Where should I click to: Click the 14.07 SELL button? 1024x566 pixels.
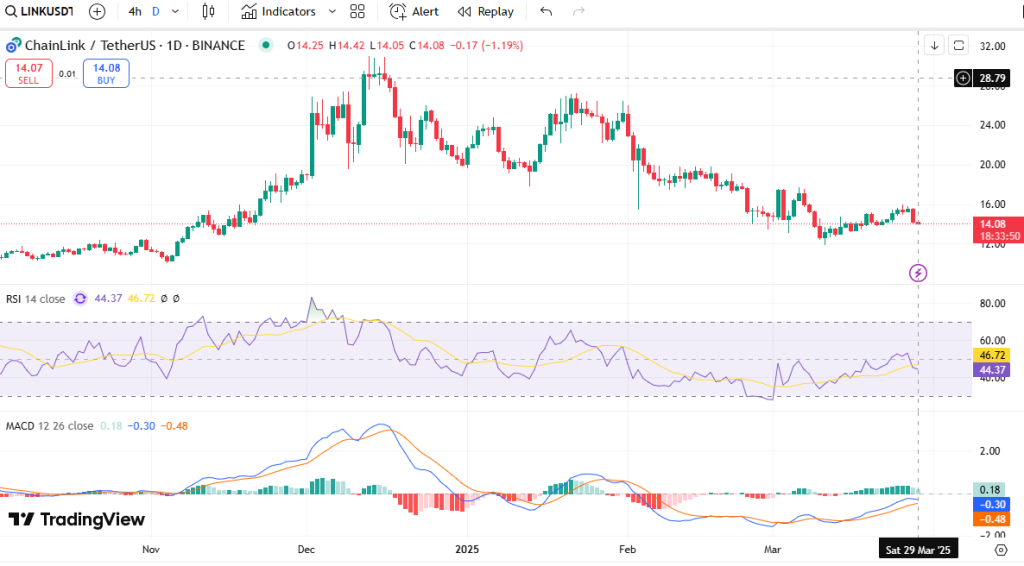point(29,73)
